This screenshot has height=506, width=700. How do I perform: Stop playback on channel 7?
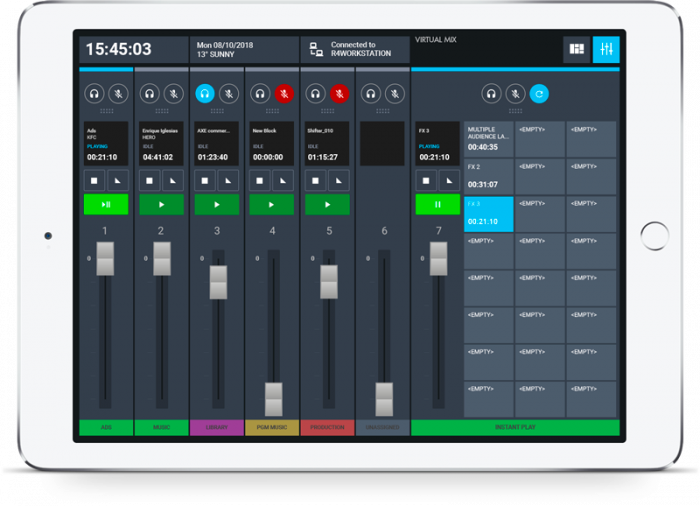click(x=426, y=180)
